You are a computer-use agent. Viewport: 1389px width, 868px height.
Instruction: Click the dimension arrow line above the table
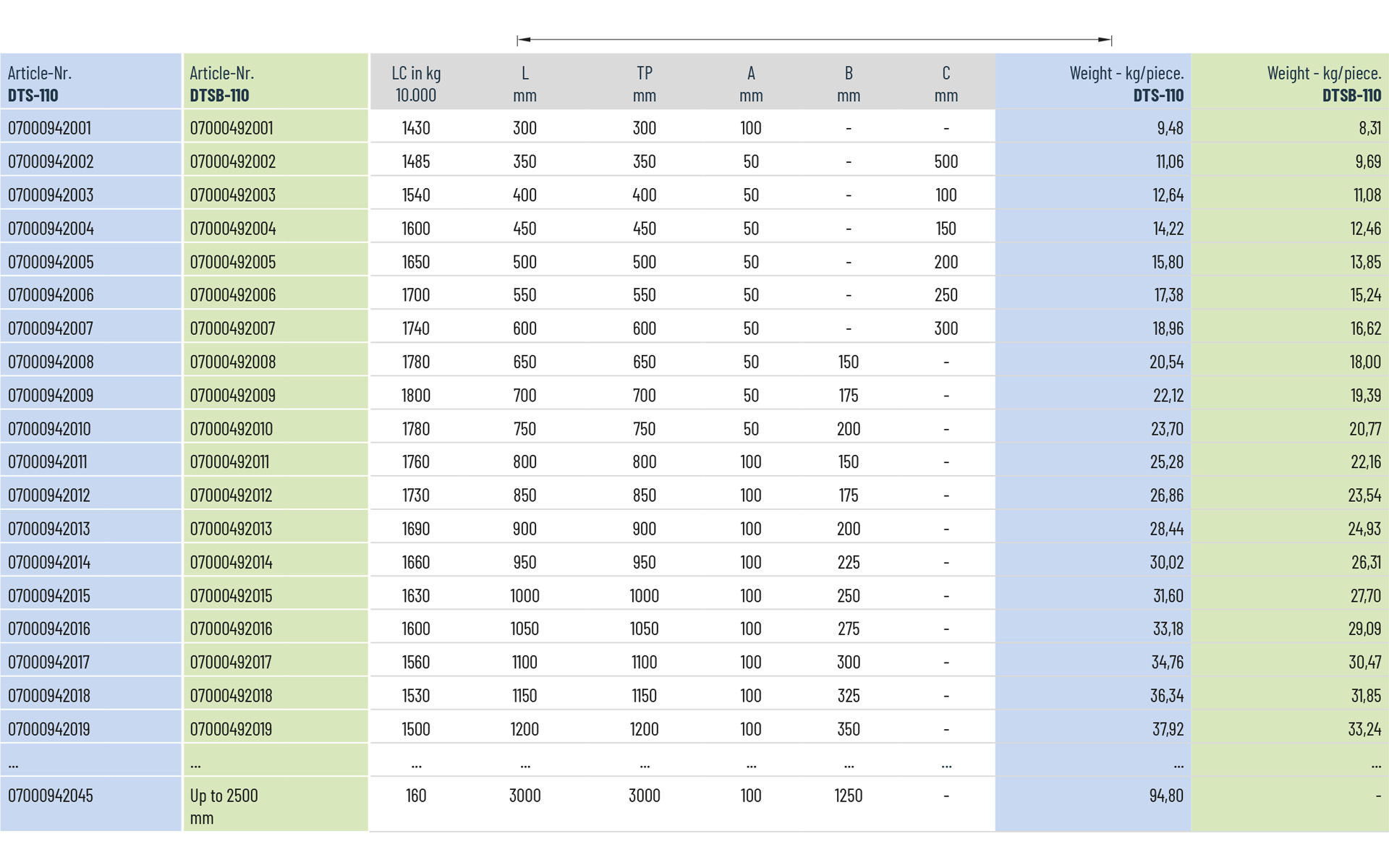coord(814,40)
